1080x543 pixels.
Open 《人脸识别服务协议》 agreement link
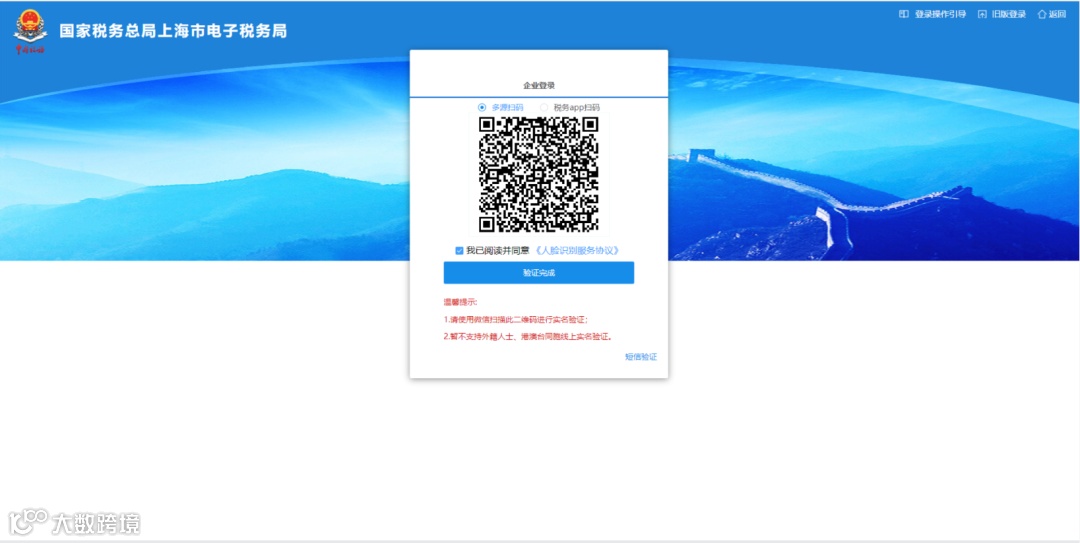tap(577, 251)
